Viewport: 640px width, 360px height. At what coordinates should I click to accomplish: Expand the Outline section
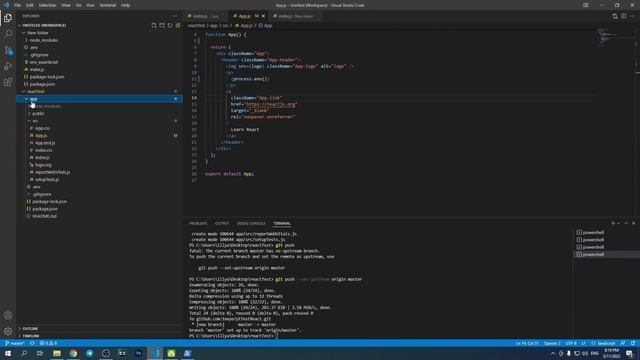27,329
